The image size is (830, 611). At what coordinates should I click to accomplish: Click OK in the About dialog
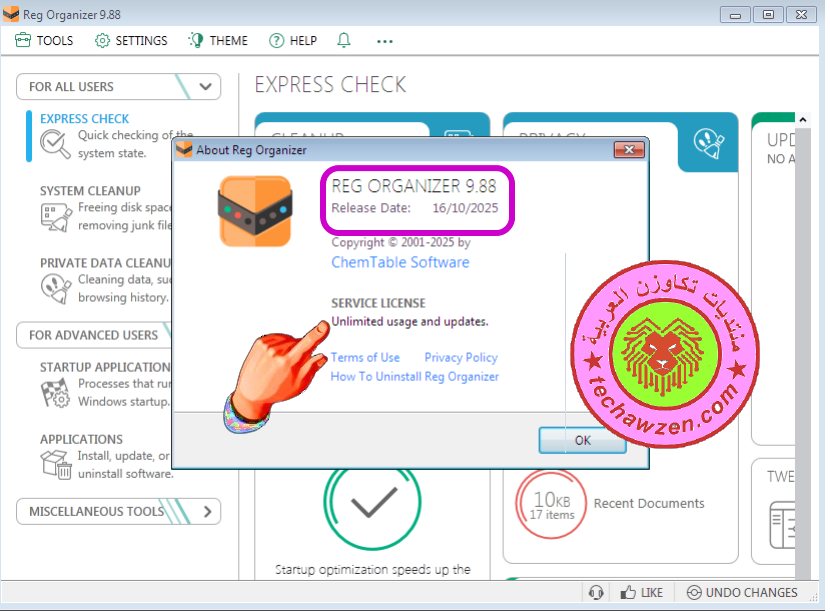click(582, 441)
